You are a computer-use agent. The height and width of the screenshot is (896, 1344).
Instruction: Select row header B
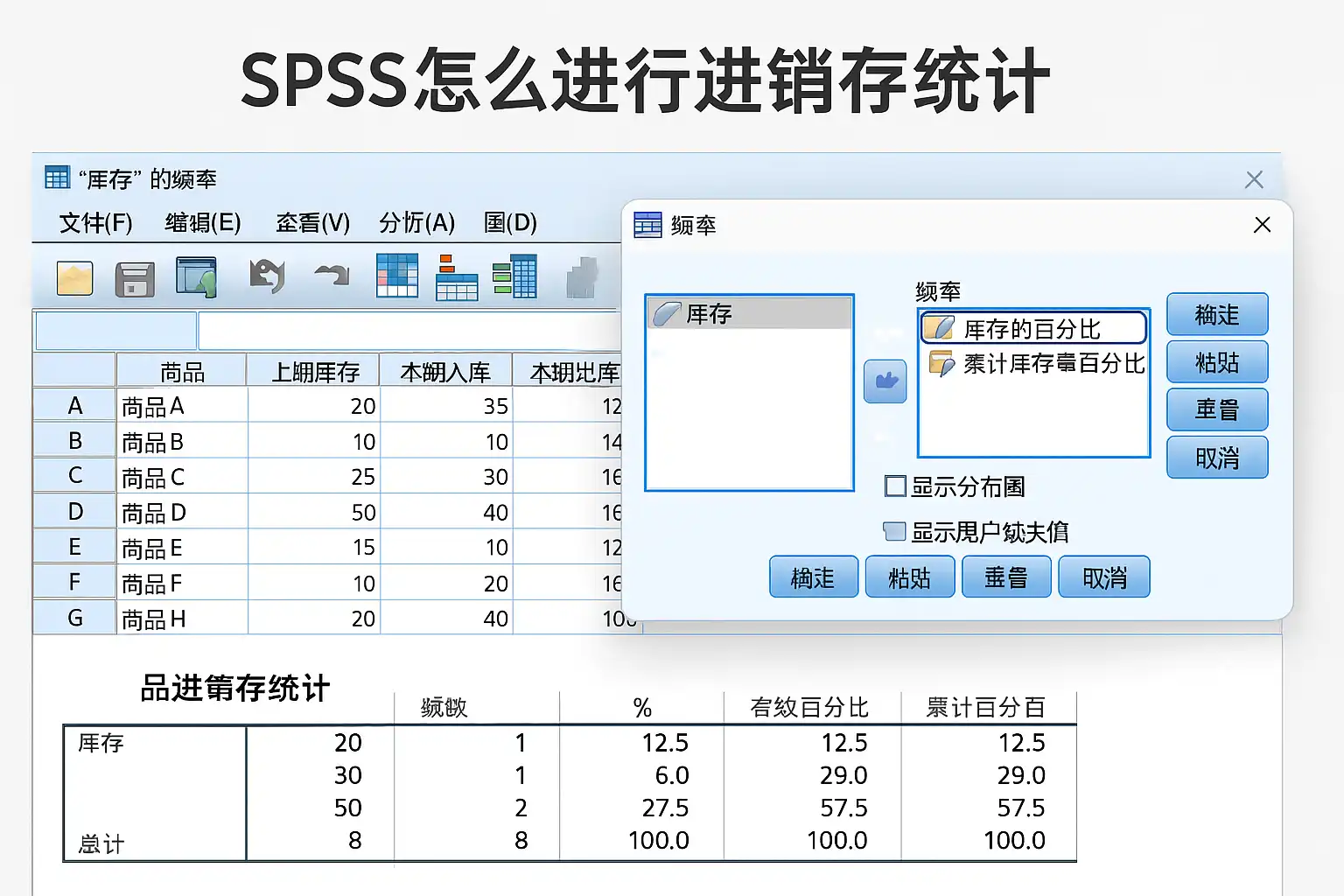tap(74, 441)
